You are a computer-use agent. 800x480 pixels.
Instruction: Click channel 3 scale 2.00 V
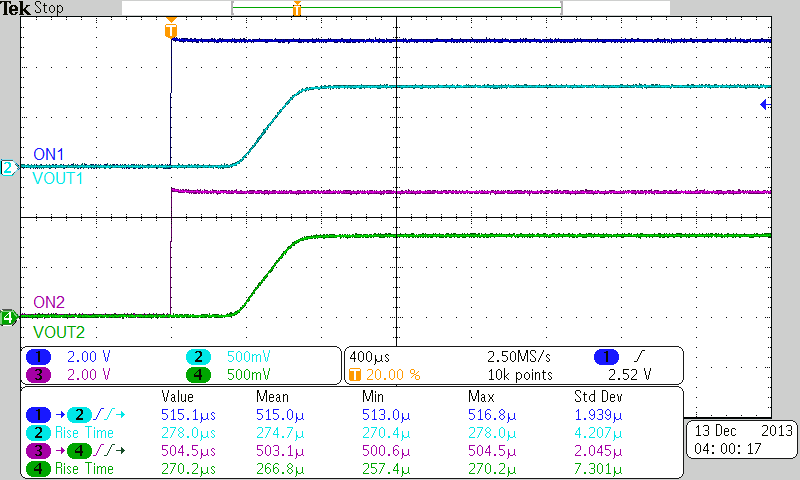click(x=89, y=375)
